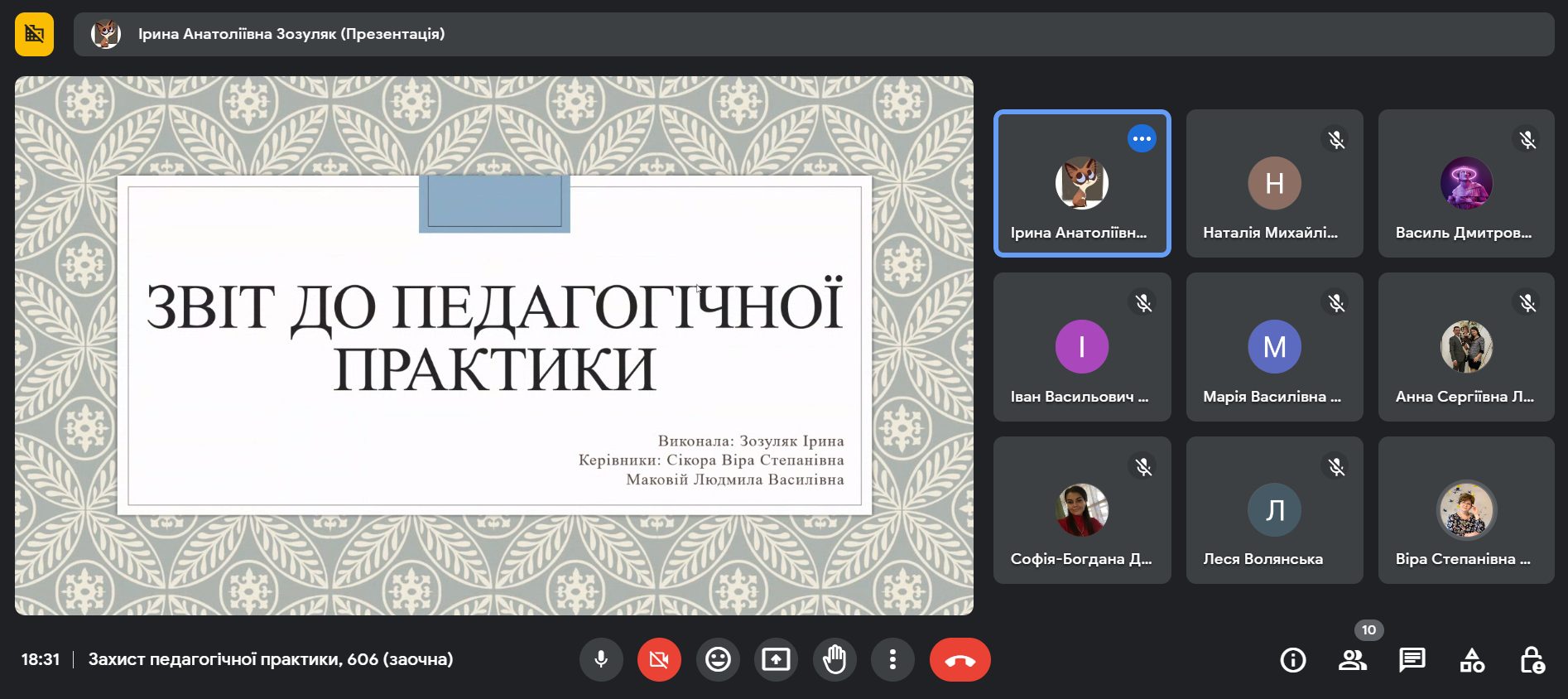1568x699 pixels.
Task: Click presenter name Ірина Анатоліївна Зозуляк (Презентація)
Action: (291, 34)
